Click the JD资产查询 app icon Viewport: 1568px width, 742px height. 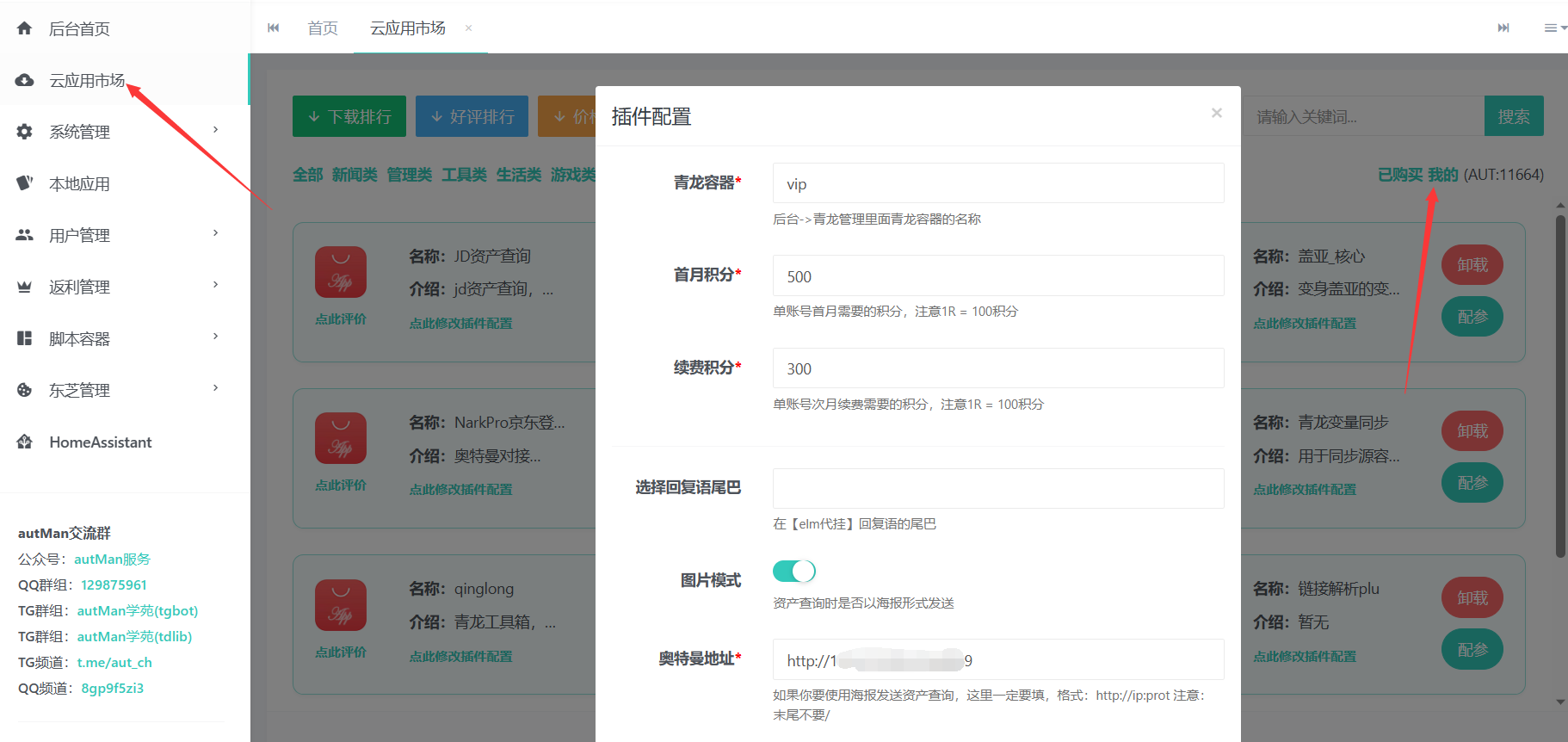pyautogui.click(x=341, y=272)
